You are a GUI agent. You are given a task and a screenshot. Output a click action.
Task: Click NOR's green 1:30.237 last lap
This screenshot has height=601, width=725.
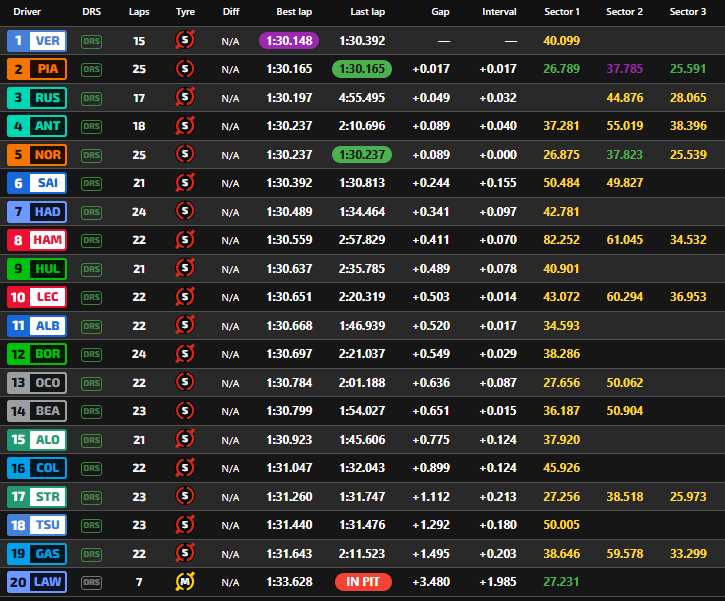click(363, 155)
